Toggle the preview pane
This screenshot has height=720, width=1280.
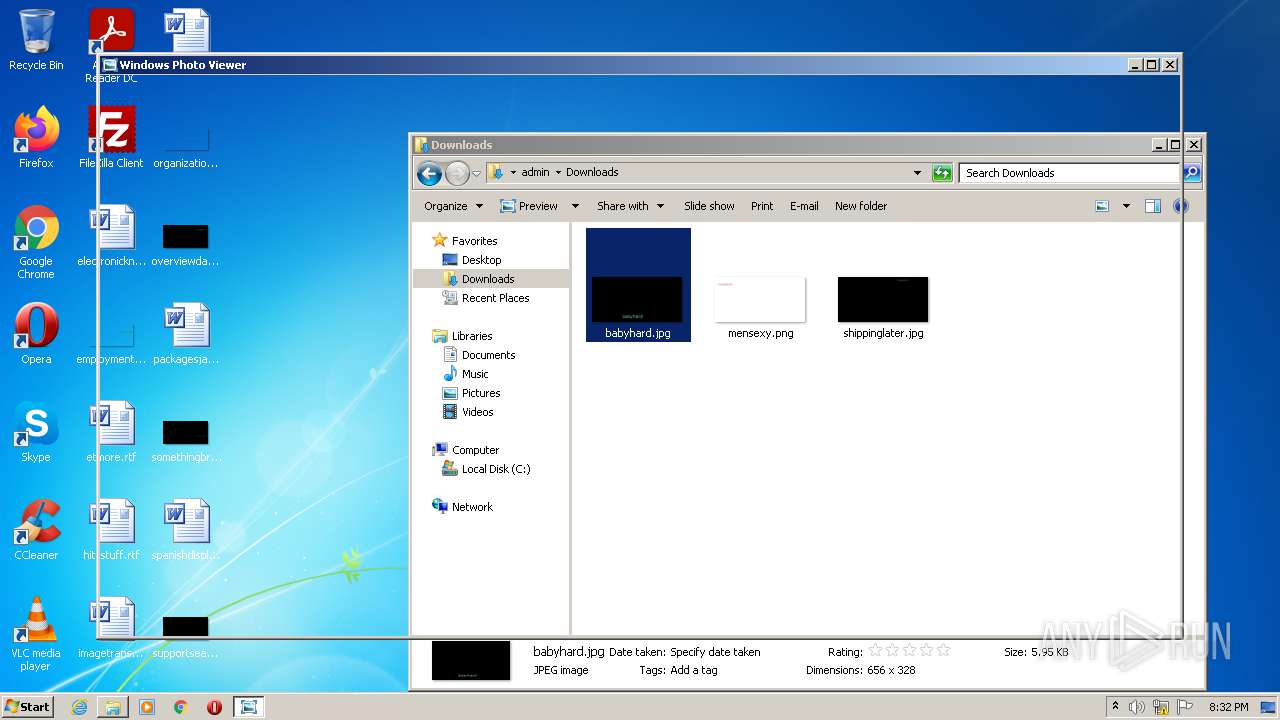coord(1152,206)
